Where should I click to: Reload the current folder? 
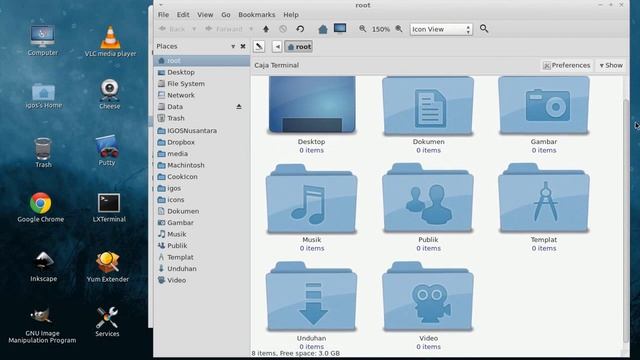click(300, 29)
